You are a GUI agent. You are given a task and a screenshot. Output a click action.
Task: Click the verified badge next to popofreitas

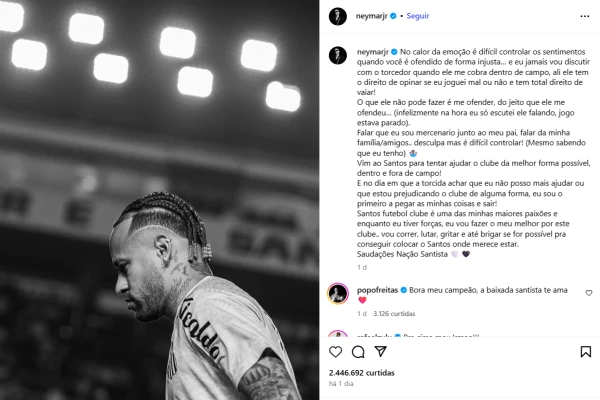click(x=403, y=290)
